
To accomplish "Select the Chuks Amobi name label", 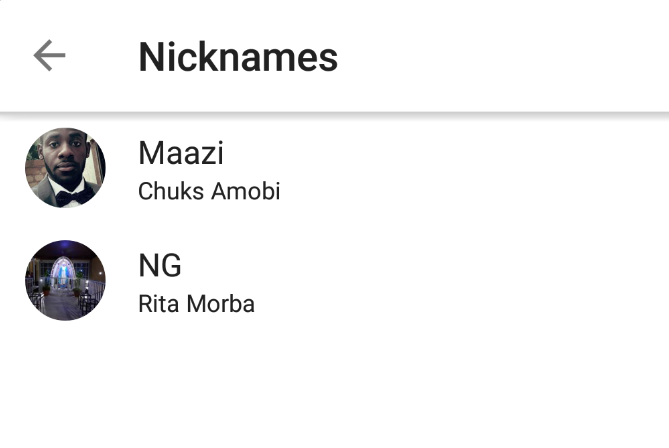I will click(x=209, y=191).
